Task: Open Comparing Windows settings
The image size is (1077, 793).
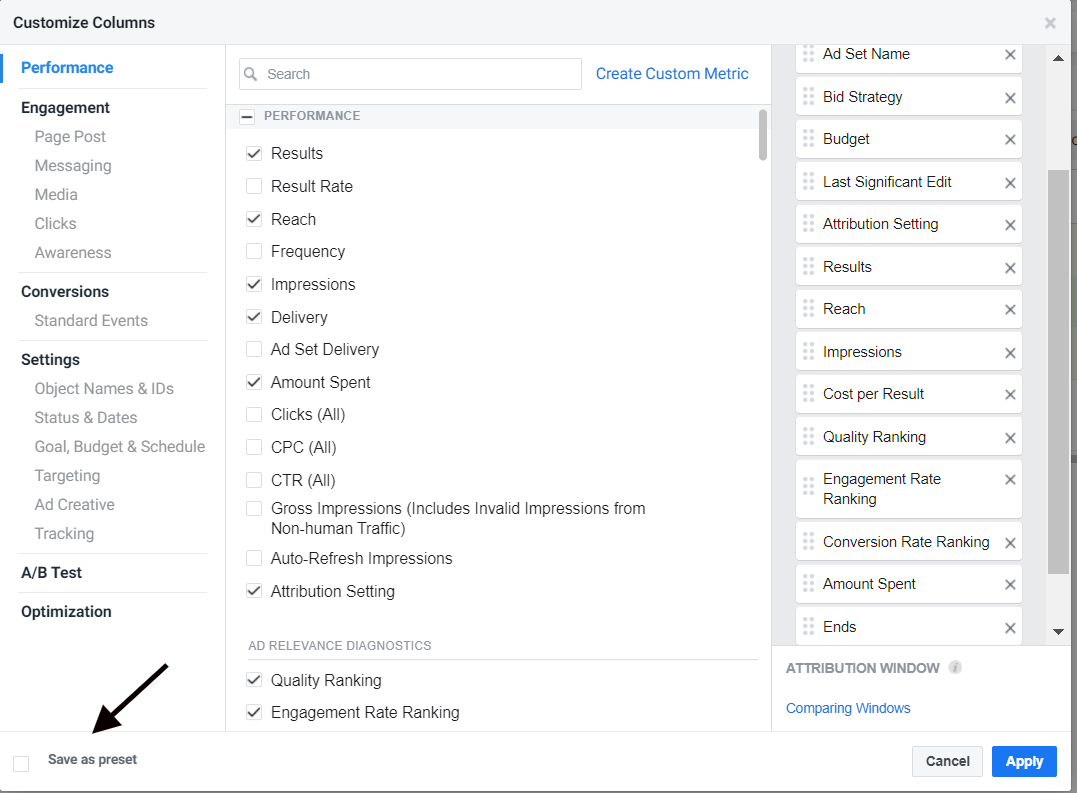Action: tap(848, 708)
